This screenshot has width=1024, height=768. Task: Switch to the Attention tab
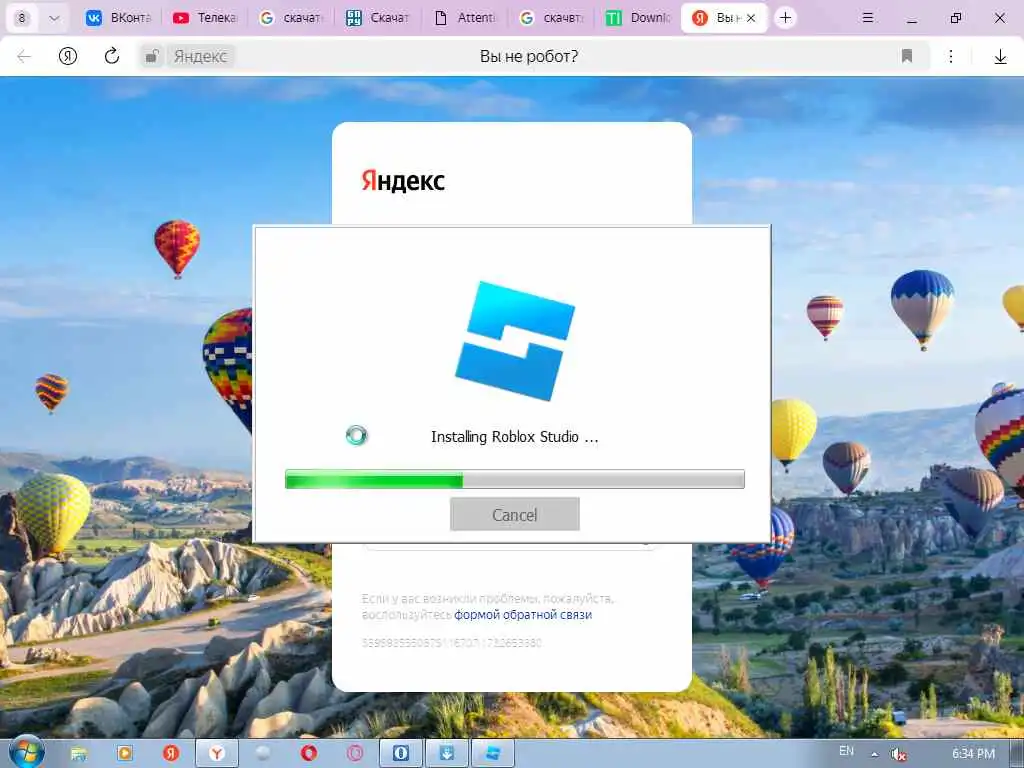pos(465,18)
